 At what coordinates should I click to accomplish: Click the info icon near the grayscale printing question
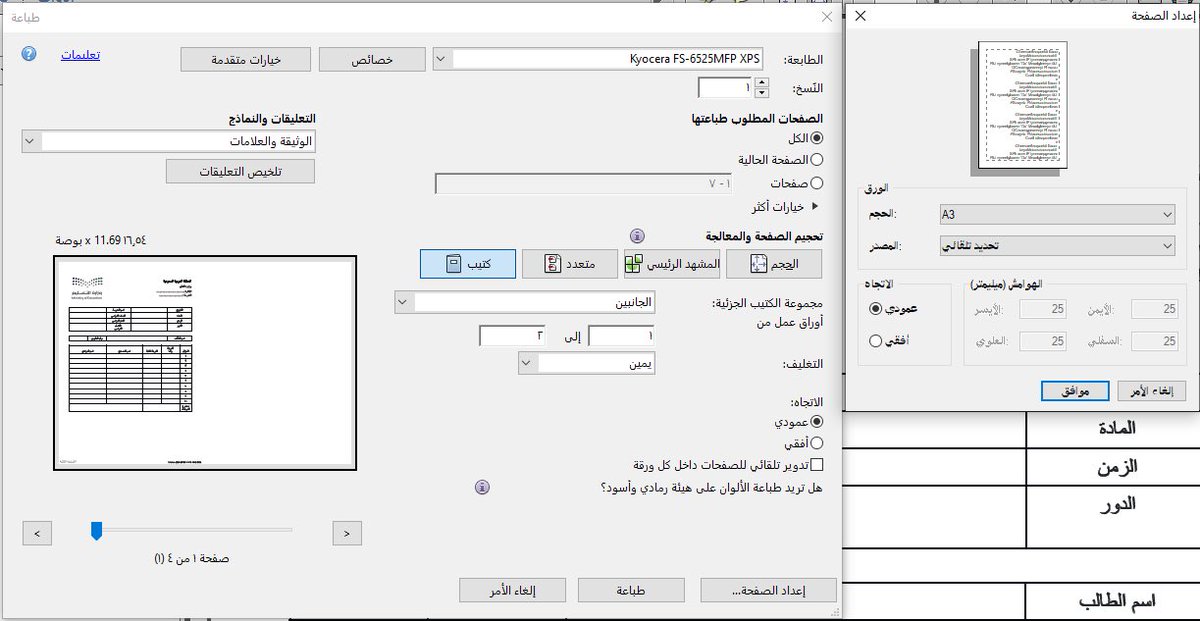[x=482, y=487]
